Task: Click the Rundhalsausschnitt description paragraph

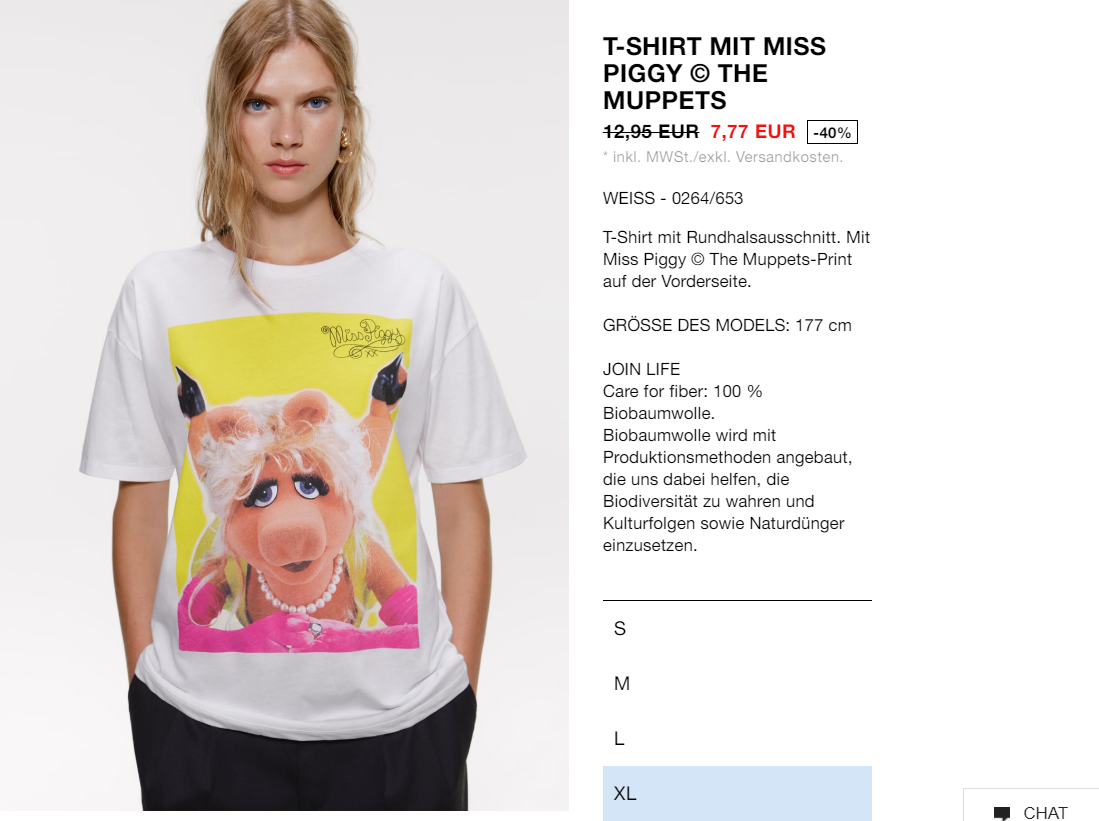Action: (x=736, y=259)
